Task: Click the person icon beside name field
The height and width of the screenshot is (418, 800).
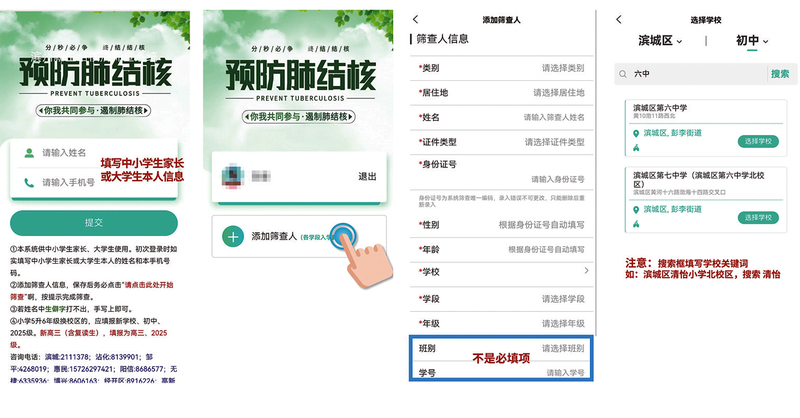Action: click(29, 153)
